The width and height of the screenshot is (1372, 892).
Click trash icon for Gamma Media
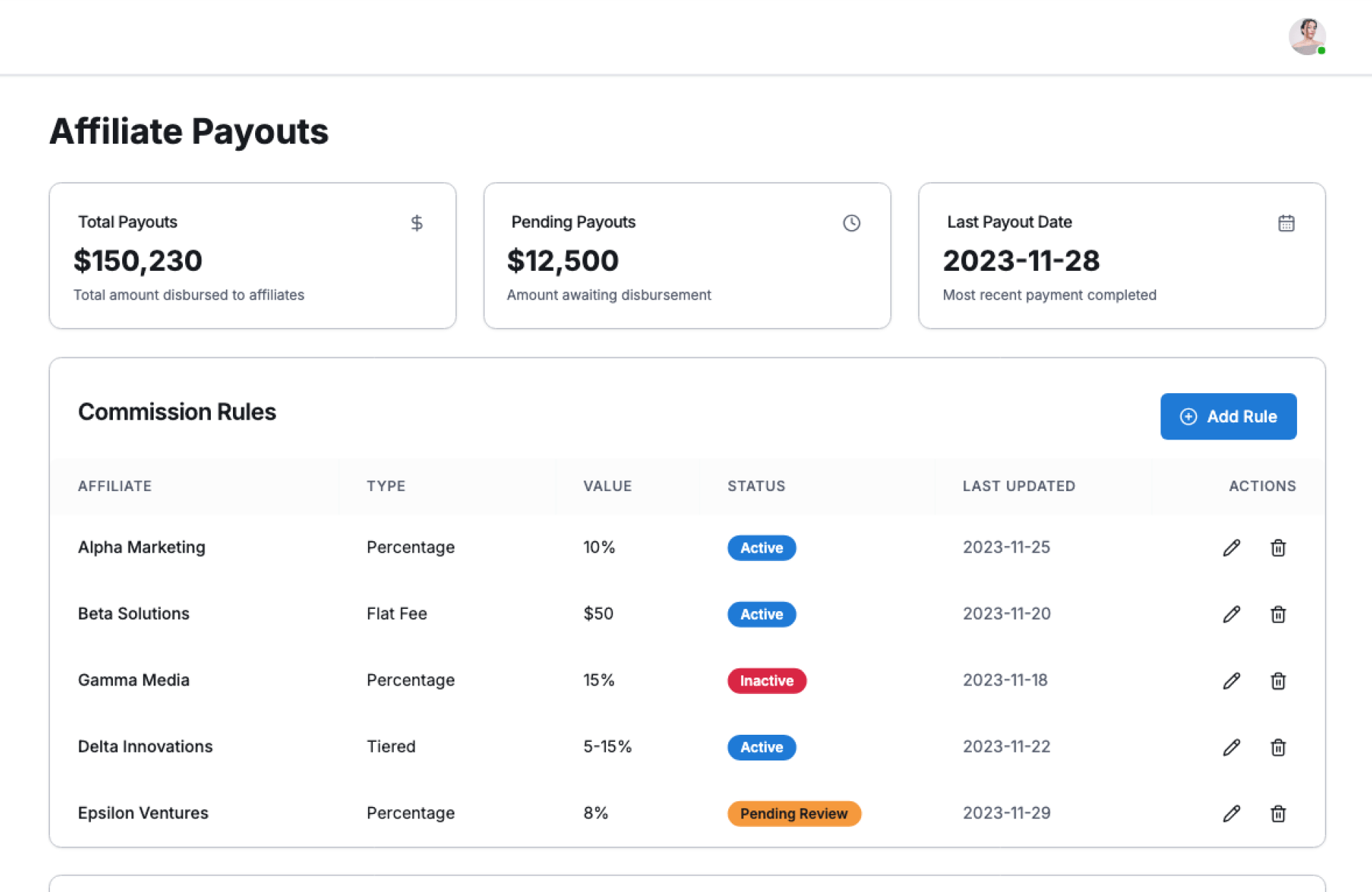1278,680
